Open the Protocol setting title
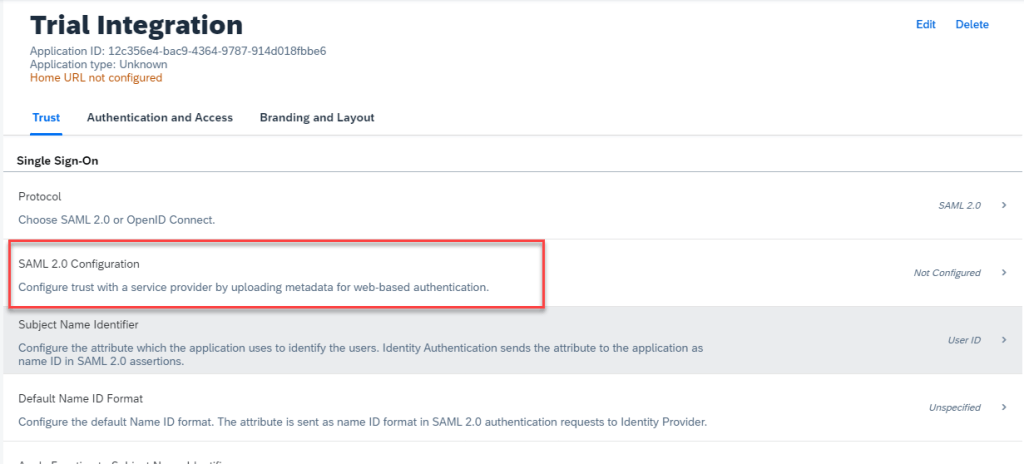Image resolution: width=1024 pixels, height=464 pixels. click(40, 197)
